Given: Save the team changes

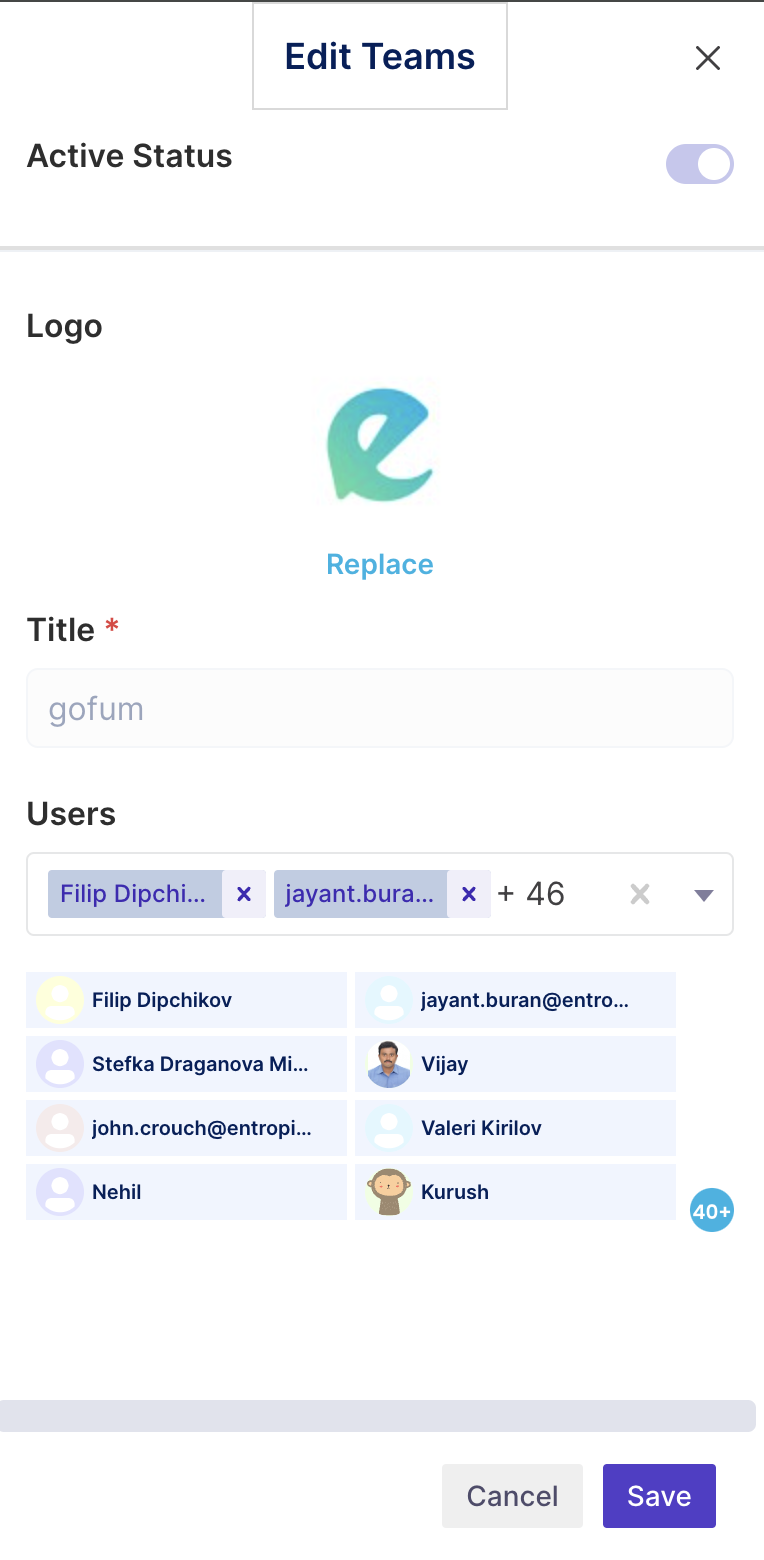Looking at the screenshot, I should click(x=659, y=1496).
